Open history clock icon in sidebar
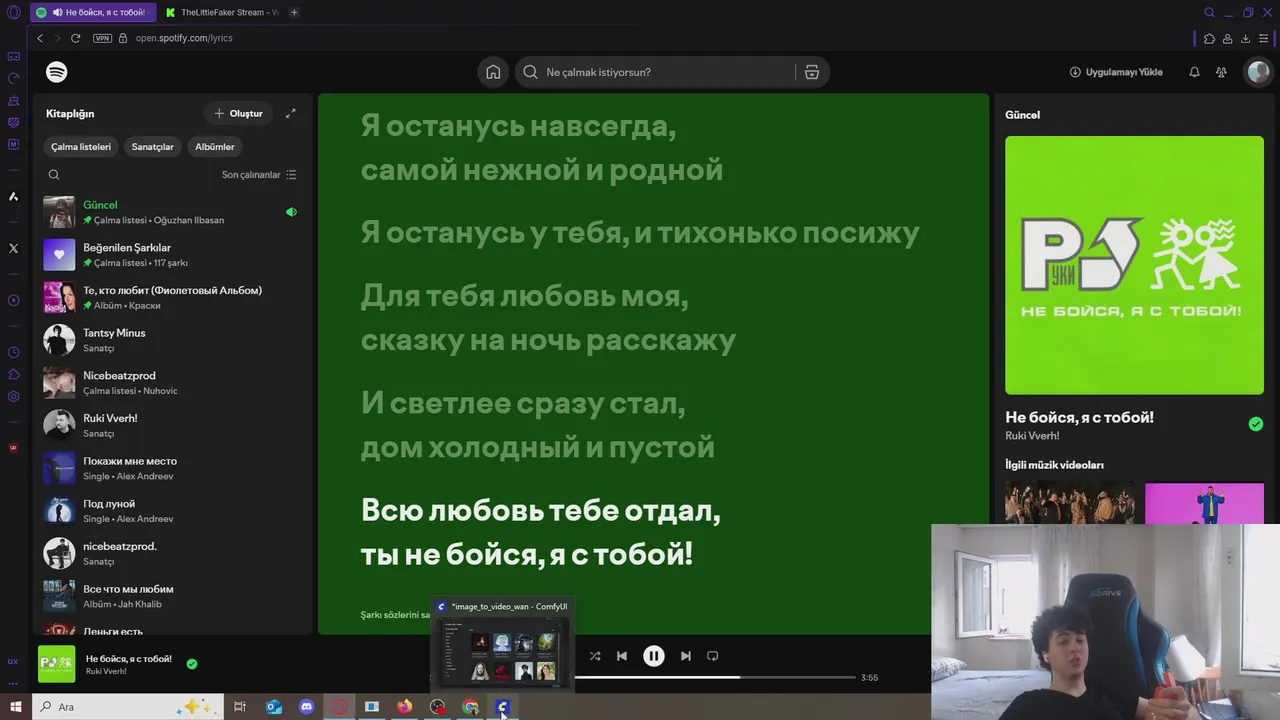The width and height of the screenshot is (1280, 720). click(x=13, y=352)
